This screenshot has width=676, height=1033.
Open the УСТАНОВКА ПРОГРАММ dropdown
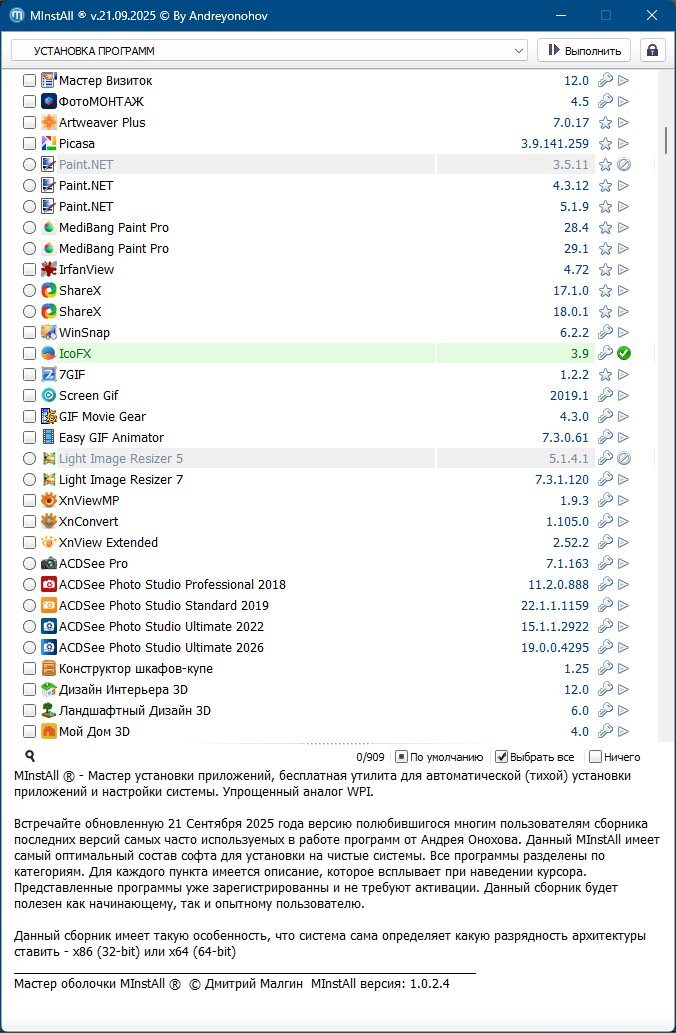click(x=269, y=50)
